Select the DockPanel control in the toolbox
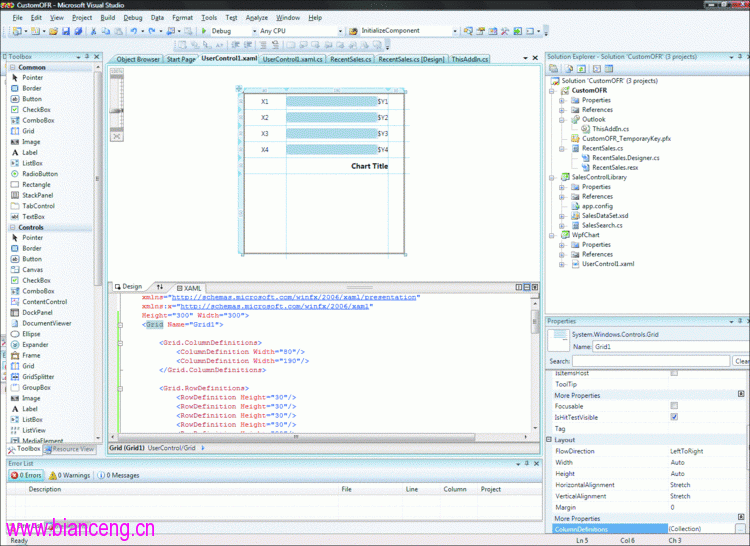Screen dimensions: 750x546 [37, 313]
